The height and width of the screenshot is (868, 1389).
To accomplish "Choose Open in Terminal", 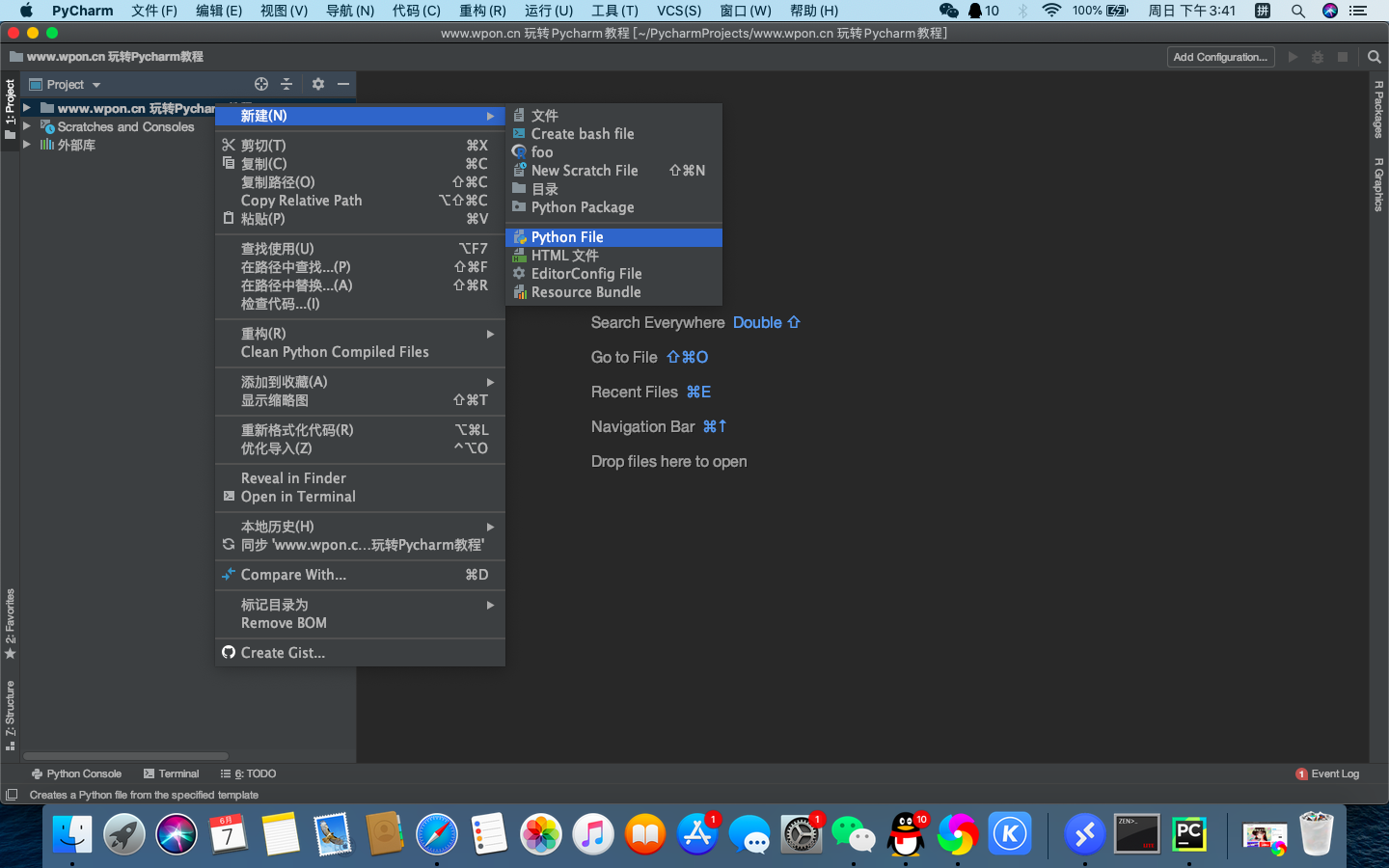I will tap(360, 497).
